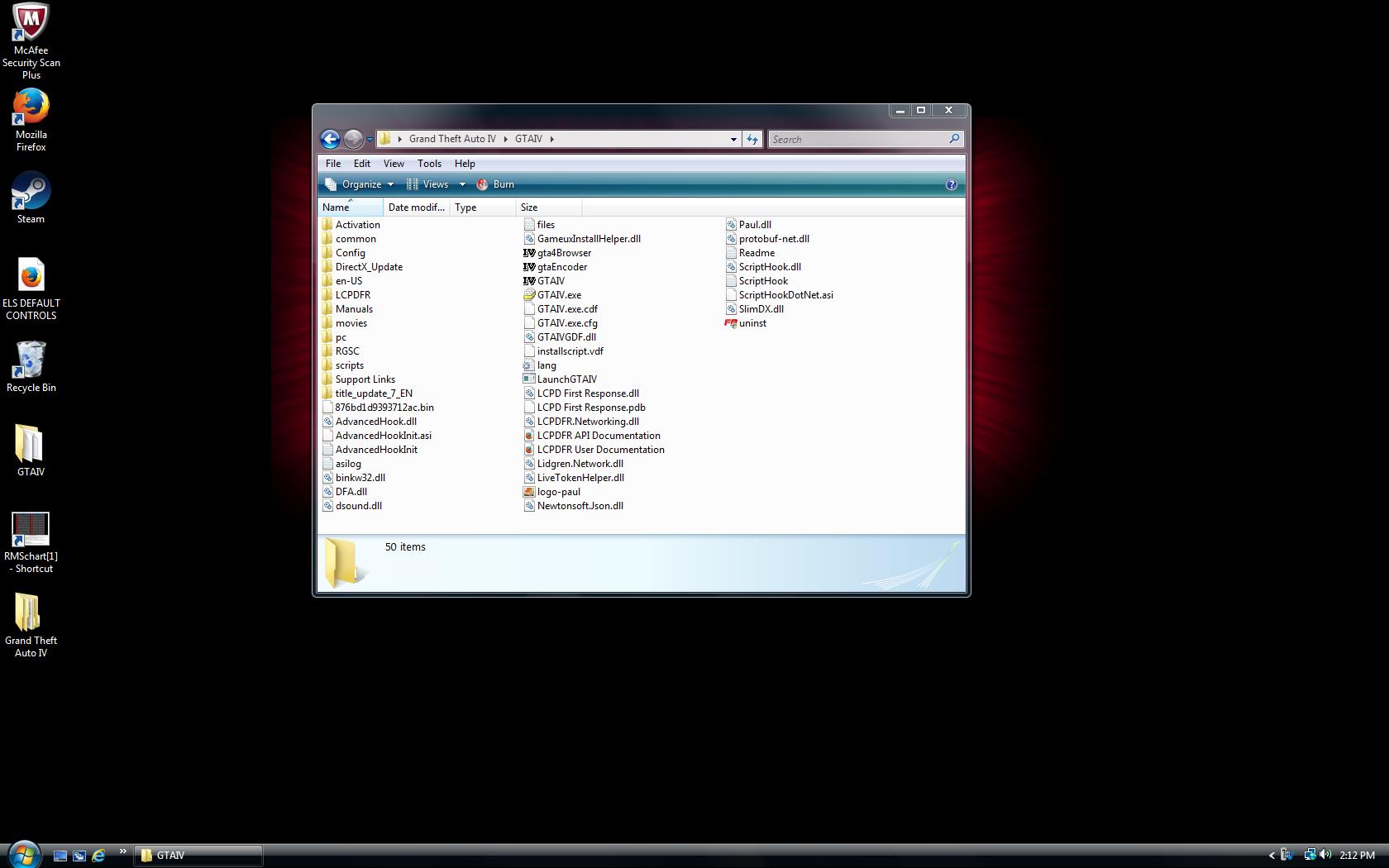Select the GTAIV application with IV icon
The image size is (1389, 868).
point(544,281)
